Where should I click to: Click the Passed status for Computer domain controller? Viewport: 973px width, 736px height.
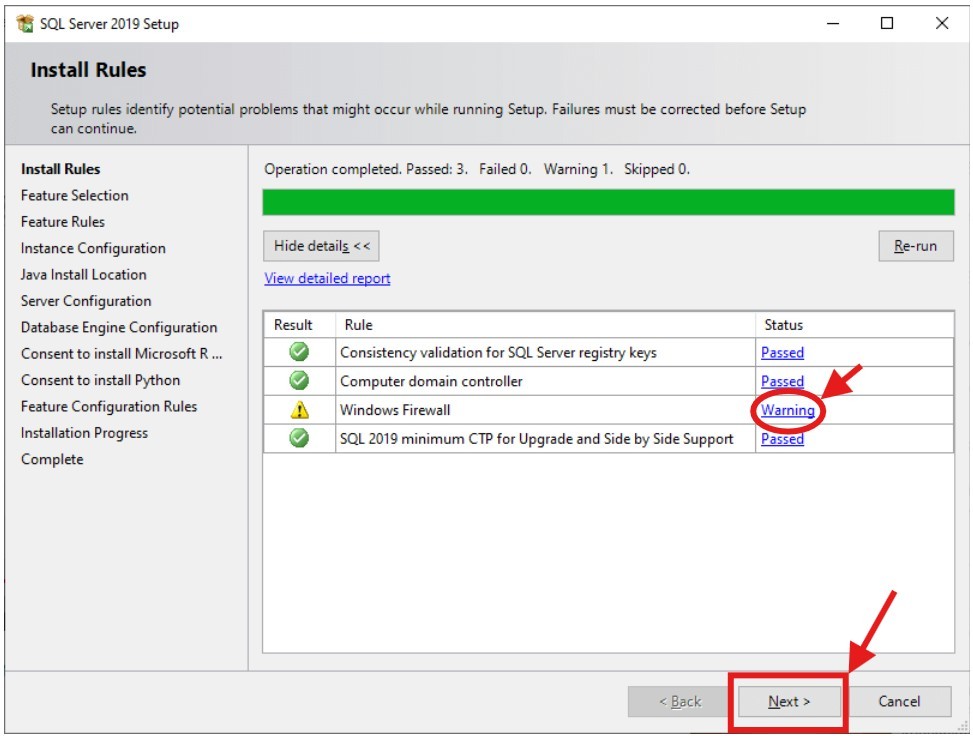coord(783,381)
